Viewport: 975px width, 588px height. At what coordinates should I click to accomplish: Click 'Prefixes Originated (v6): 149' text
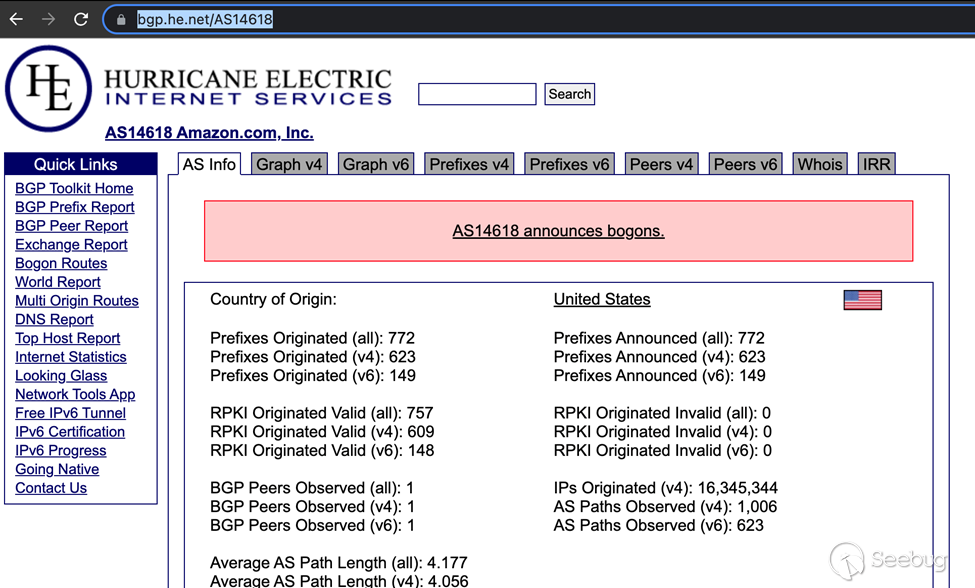[x=313, y=375]
